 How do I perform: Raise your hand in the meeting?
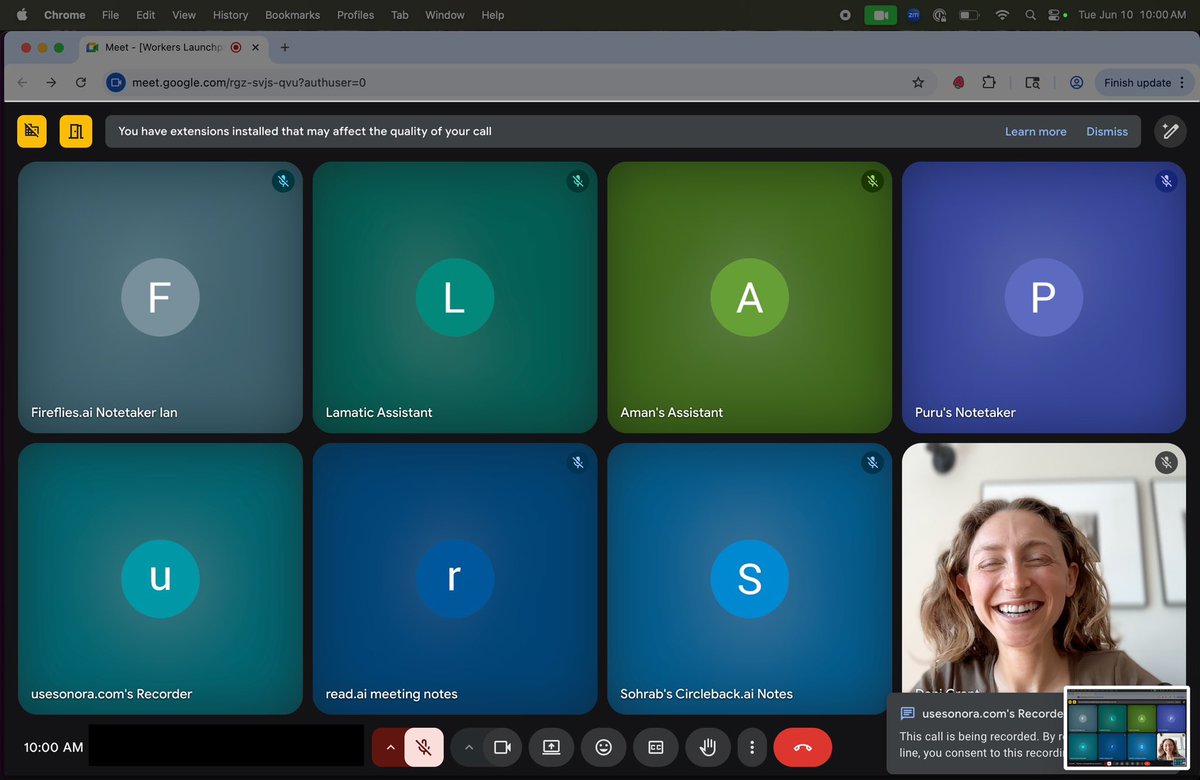[x=708, y=747]
